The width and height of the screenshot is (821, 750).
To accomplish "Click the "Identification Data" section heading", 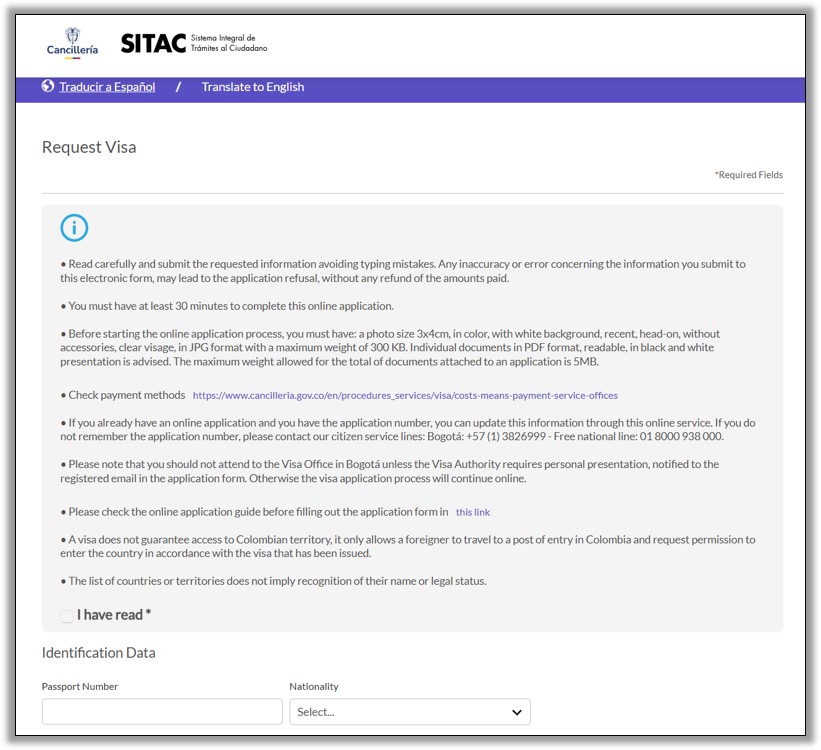I will click(x=99, y=652).
